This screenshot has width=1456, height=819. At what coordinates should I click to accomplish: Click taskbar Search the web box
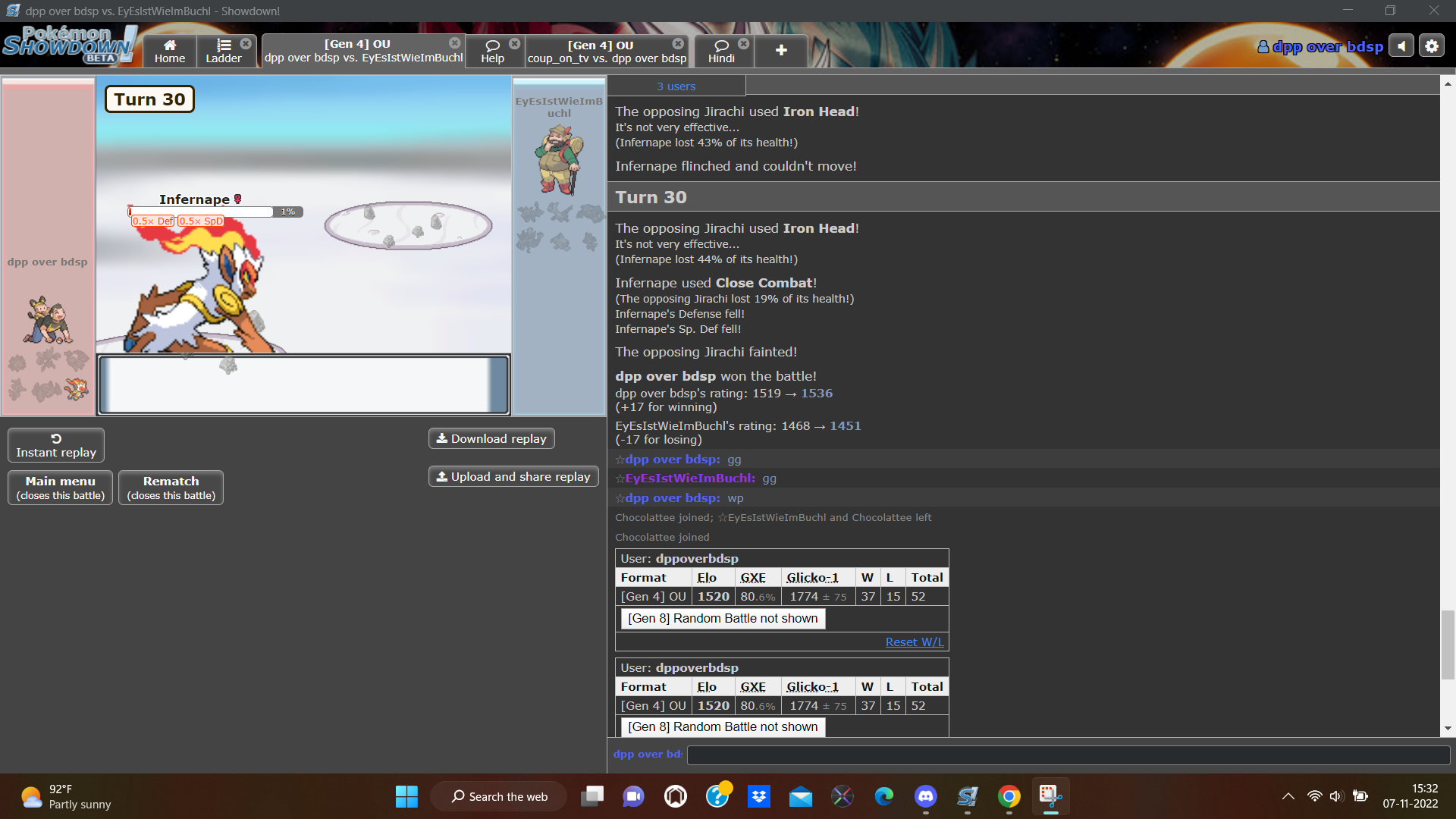click(499, 796)
